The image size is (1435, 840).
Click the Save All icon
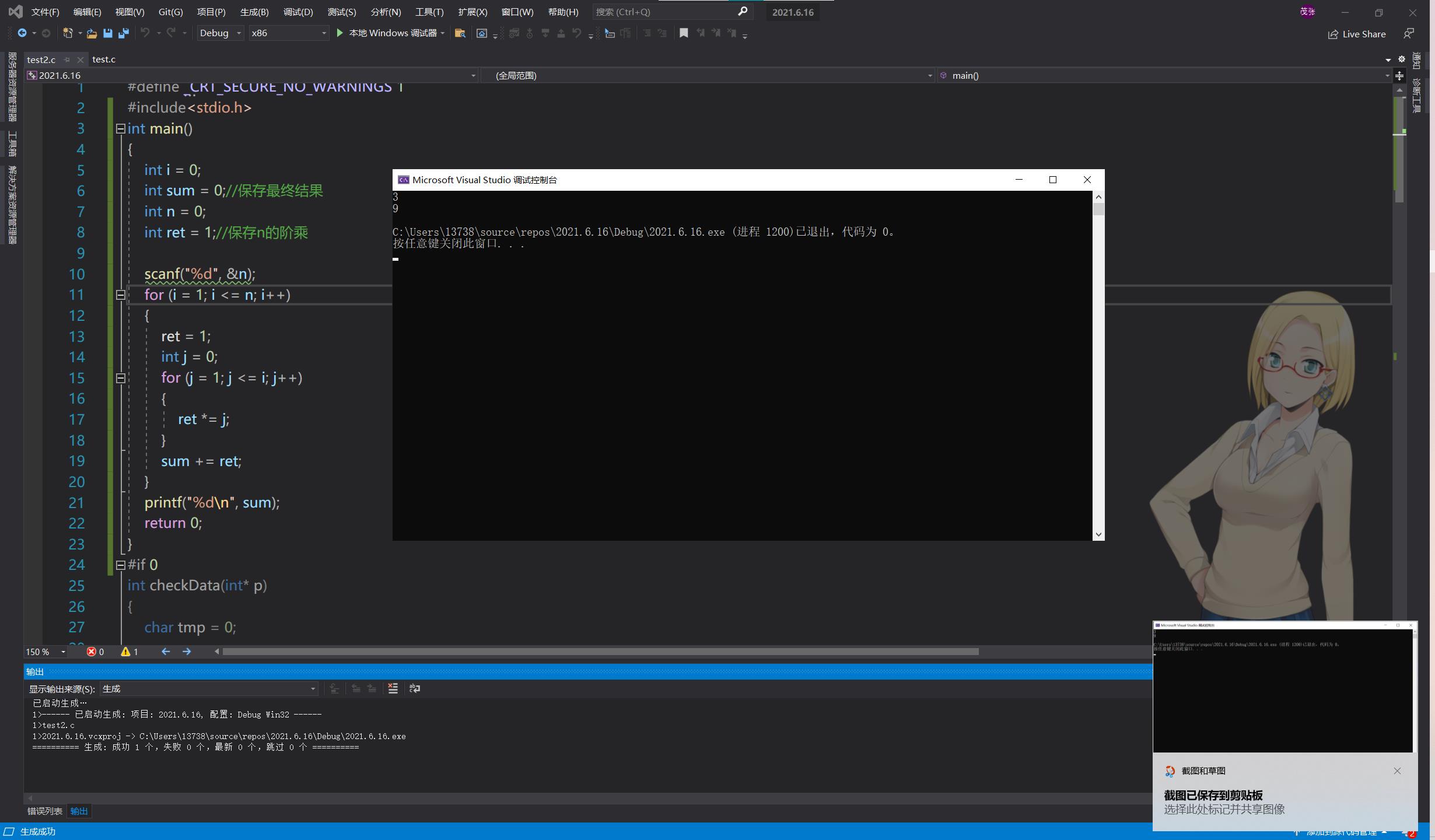point(123,33)
